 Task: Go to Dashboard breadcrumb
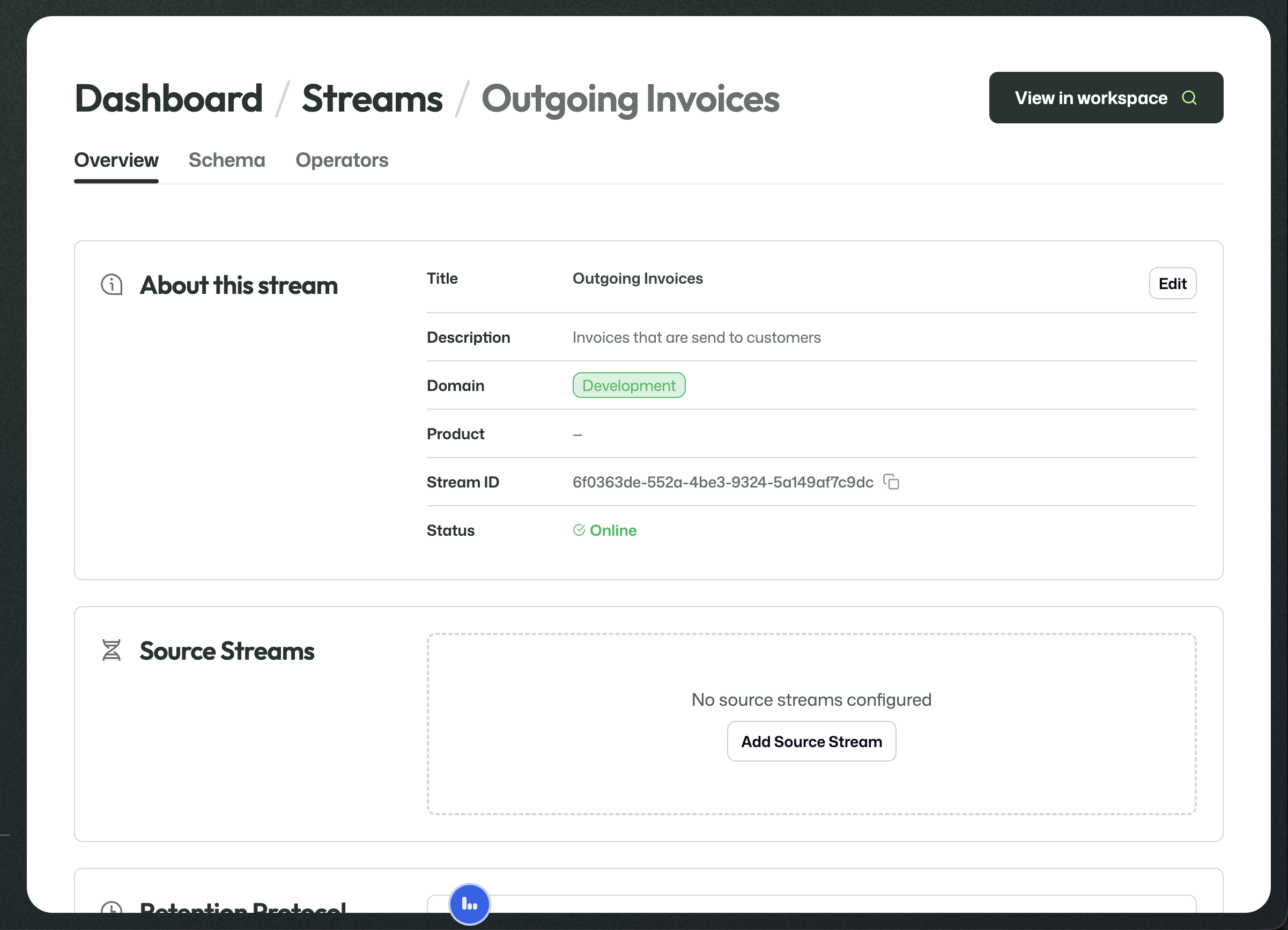(169, 98)
